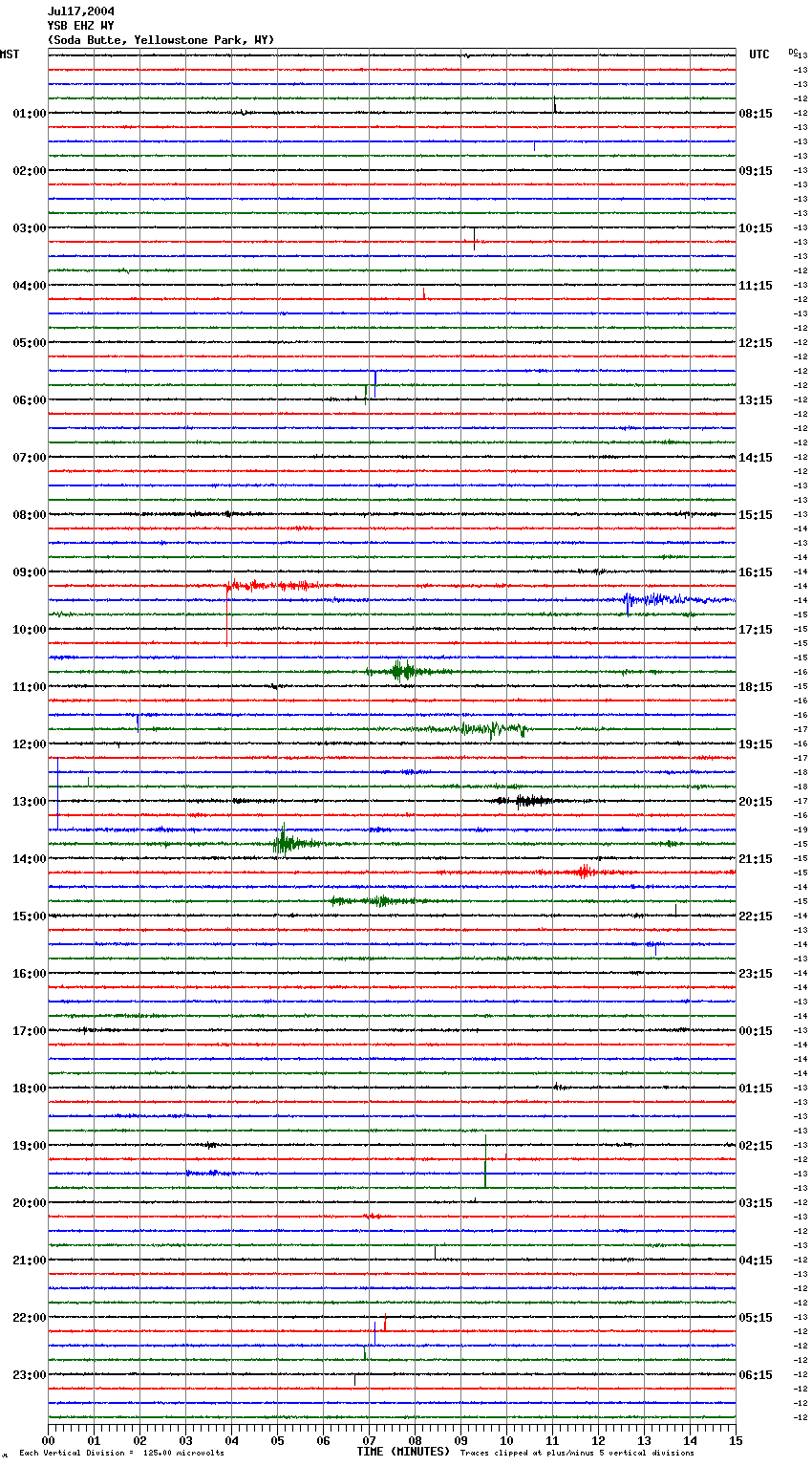Select the 14:00 MST row label
This screenshot has width=812, height=1466.
pyautogui.click(x=30, y=859)
